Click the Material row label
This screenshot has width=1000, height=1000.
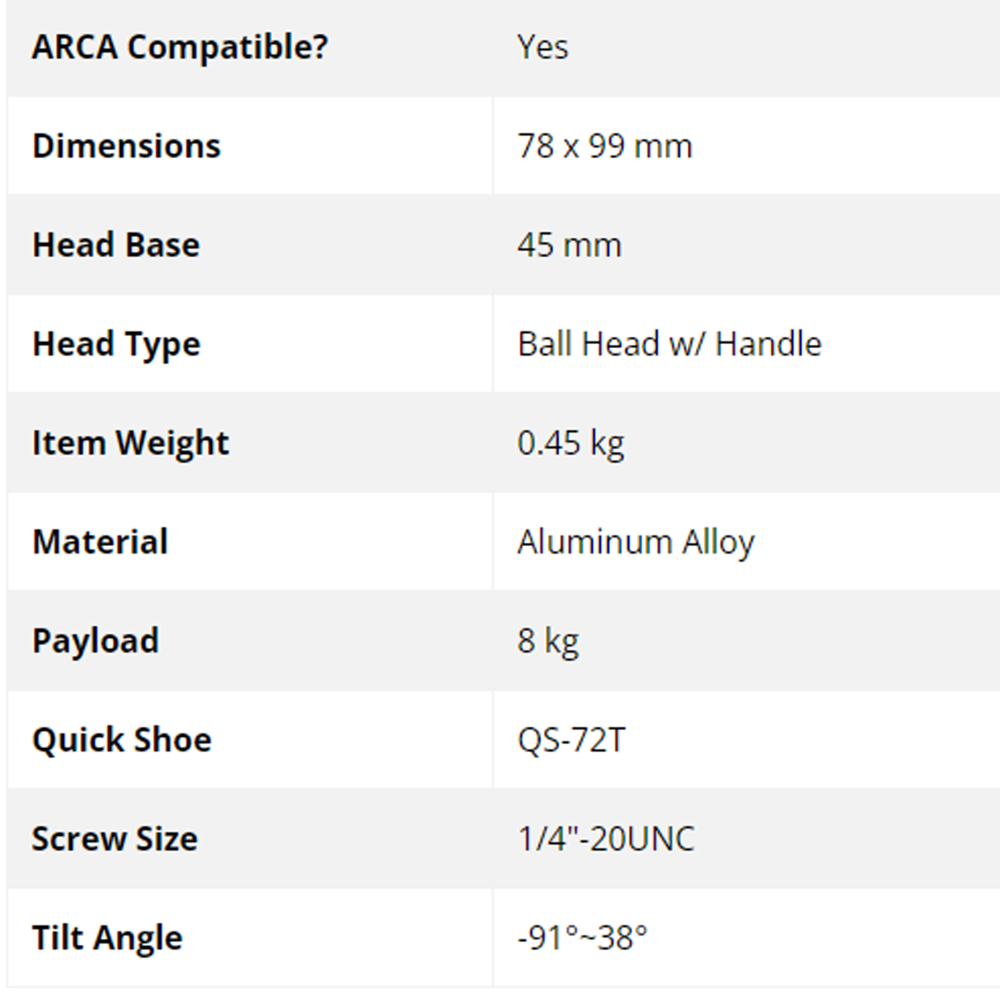tap(100, 542)
